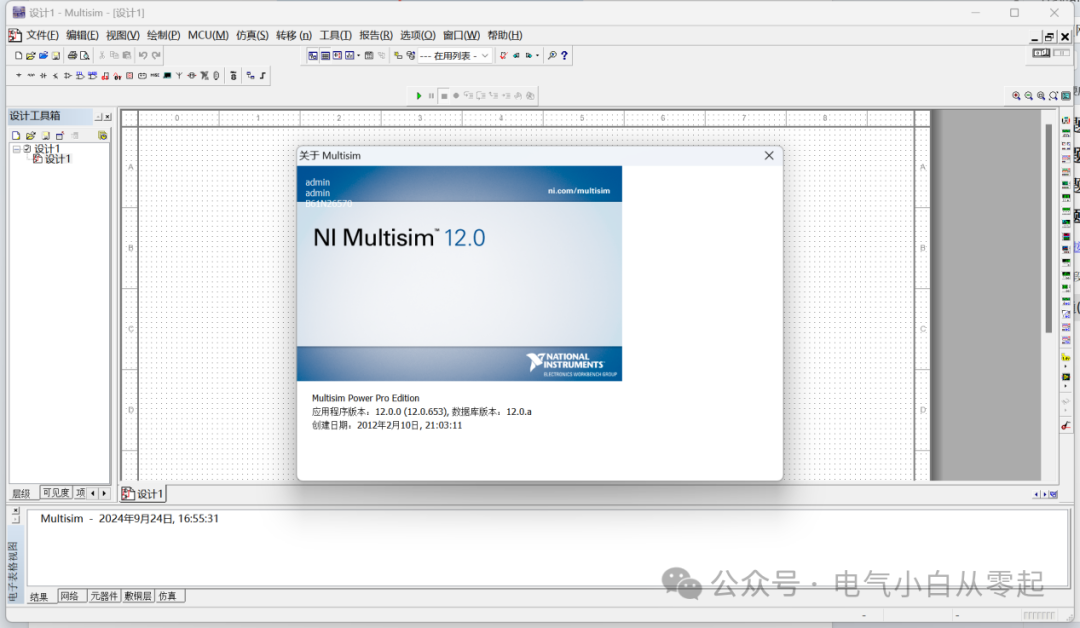
Task: Open the 工具(T) menu
Action: coord(335,35)
